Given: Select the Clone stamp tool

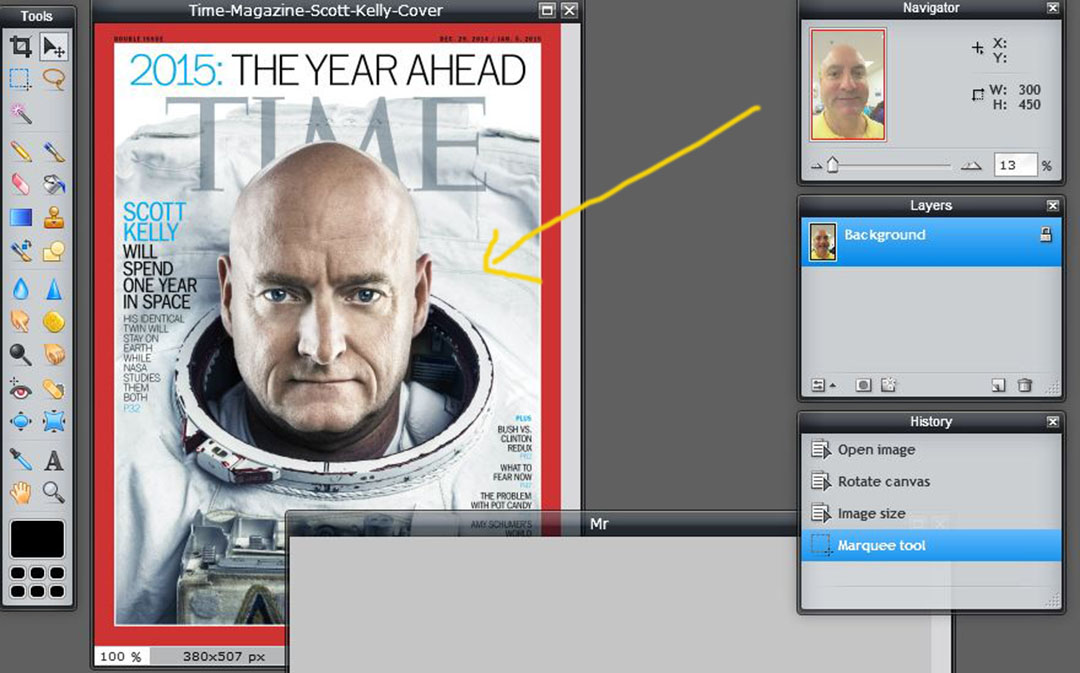Looking at the screenshot, I should point(54,217).
